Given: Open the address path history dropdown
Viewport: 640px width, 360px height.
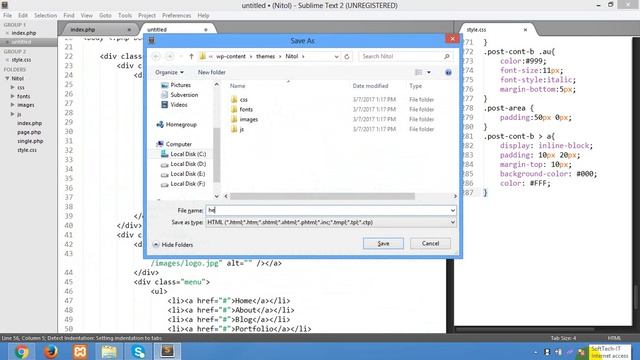Looking at the screenshot, I should 336,56.
